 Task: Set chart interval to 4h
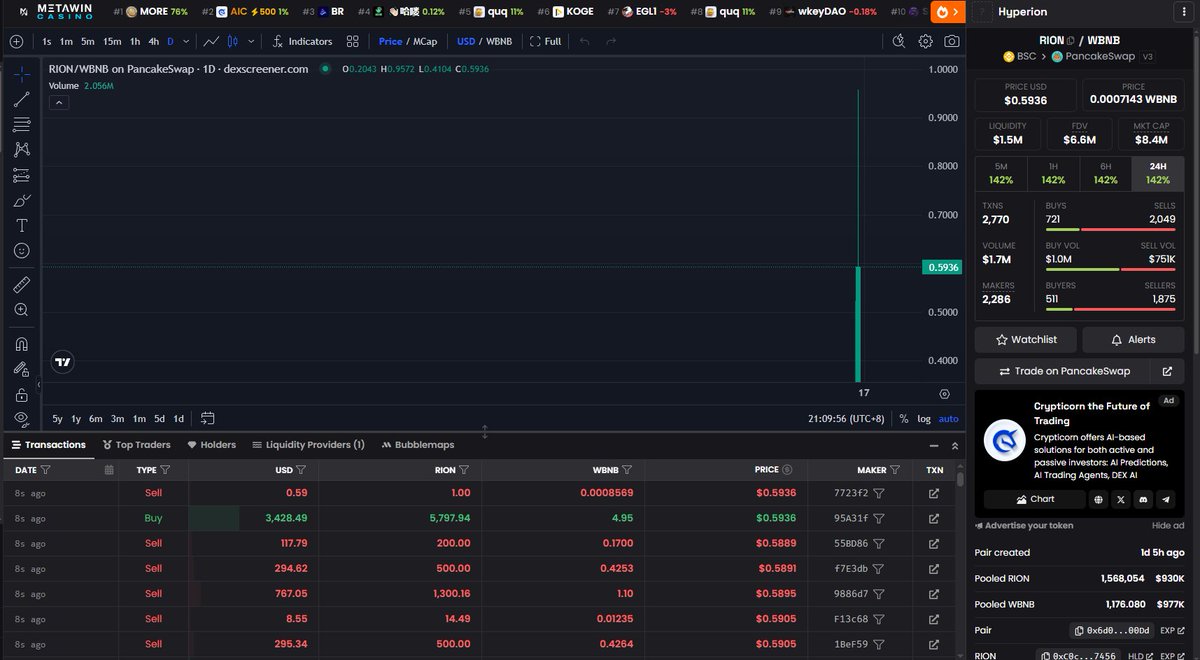click(153, 41)
